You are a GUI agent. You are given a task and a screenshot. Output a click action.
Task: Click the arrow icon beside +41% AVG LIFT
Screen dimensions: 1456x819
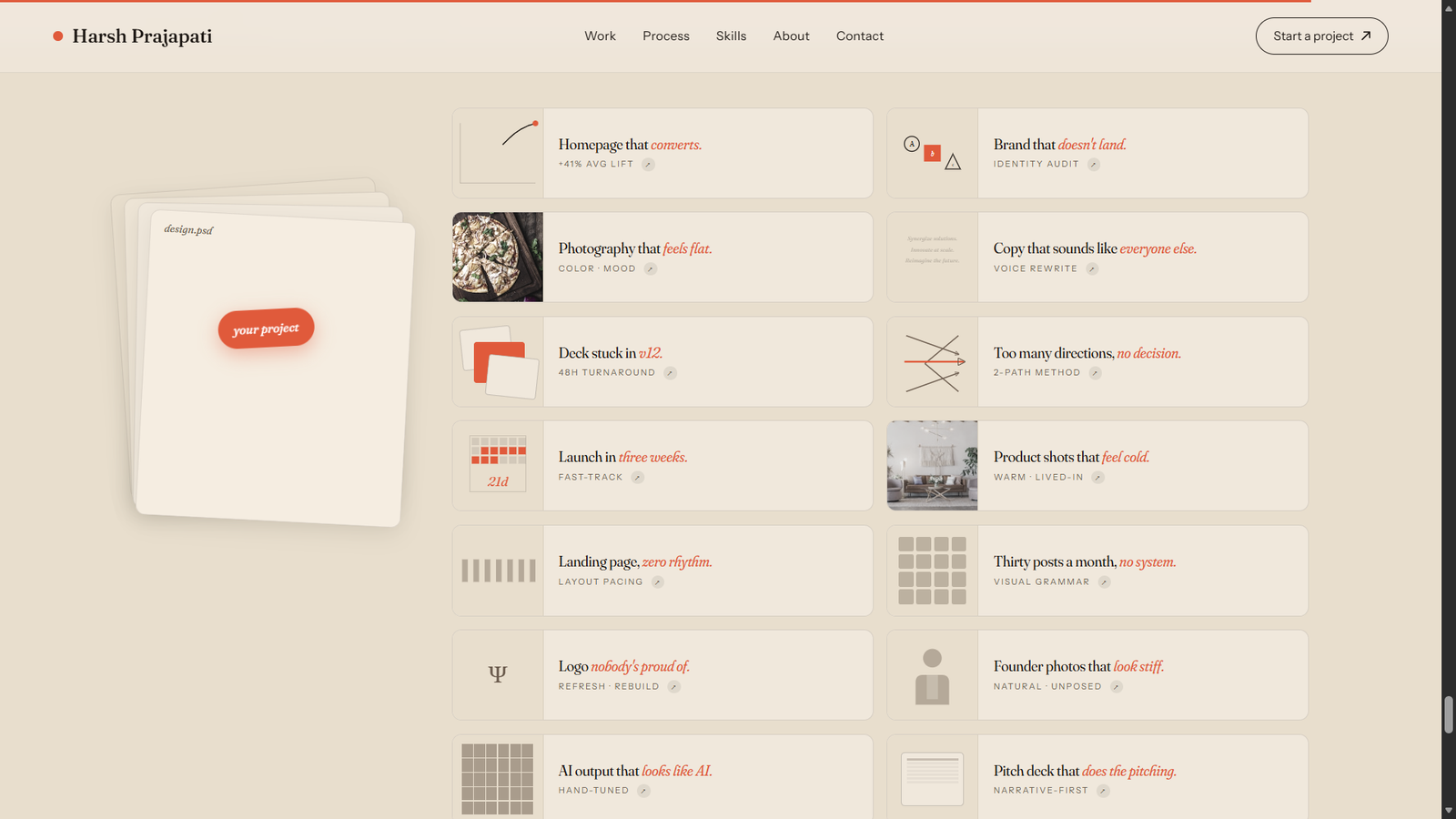648,165
